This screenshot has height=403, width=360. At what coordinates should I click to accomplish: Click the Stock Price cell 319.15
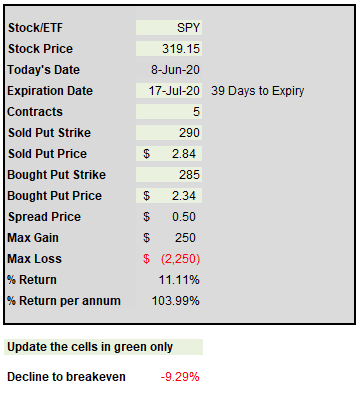[x=169, y=49]
